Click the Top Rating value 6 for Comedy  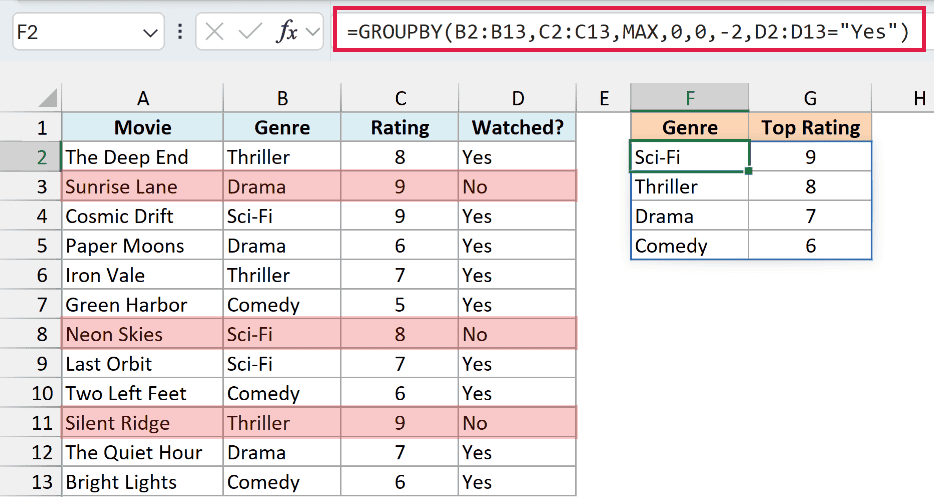pyautogui.click(x=810, y=246)
